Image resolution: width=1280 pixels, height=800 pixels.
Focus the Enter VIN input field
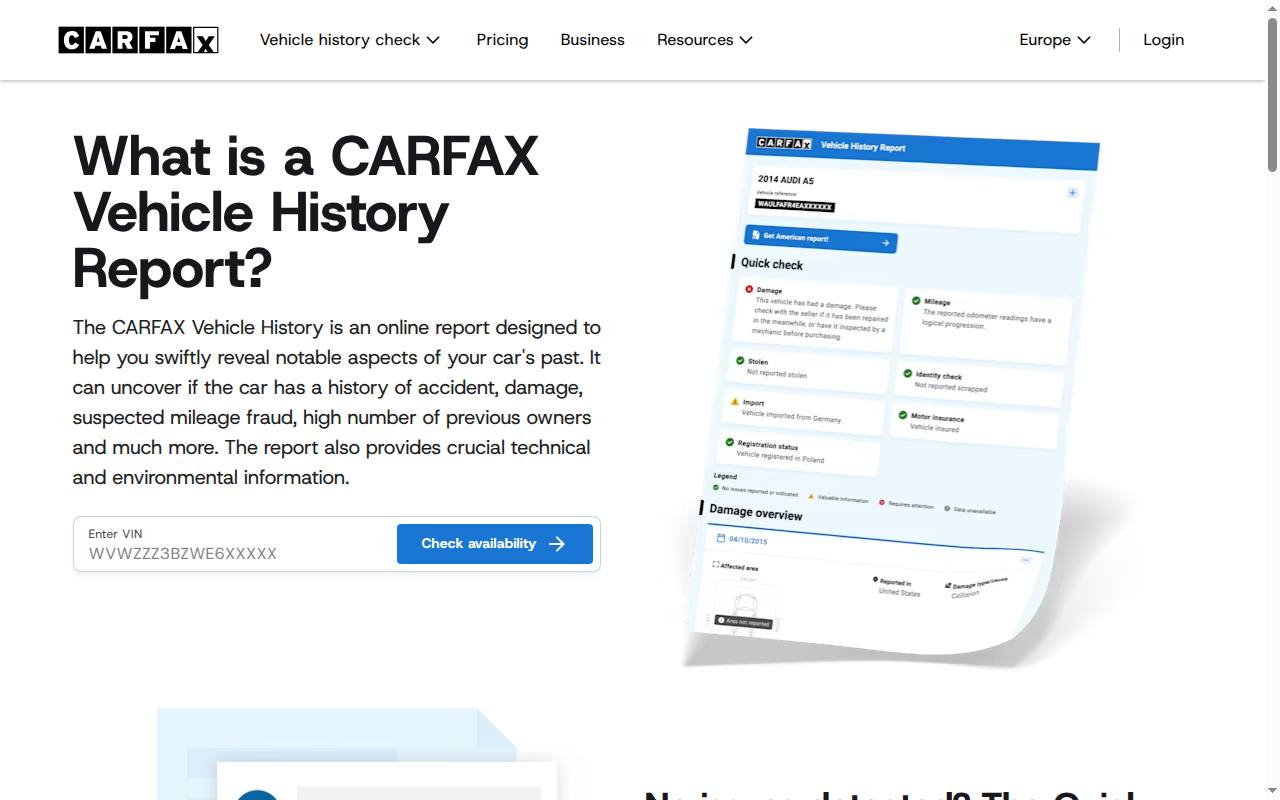pyautogui.click(x=236, y=544)
